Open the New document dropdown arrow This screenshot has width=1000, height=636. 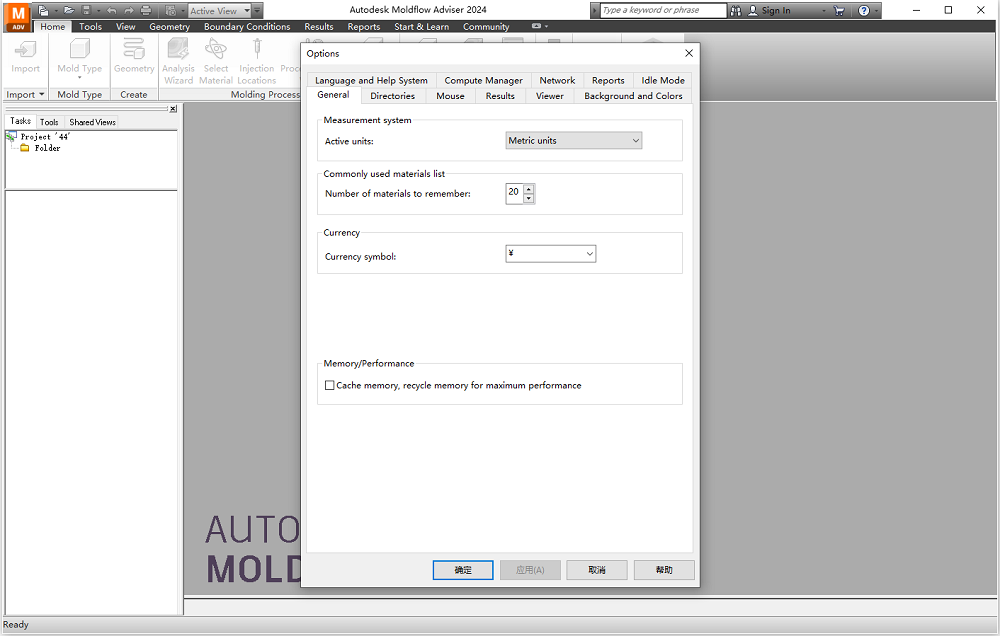(55, 11)
